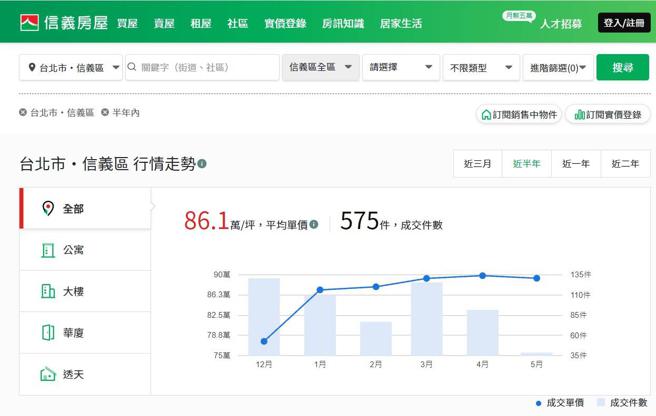This screenshot has height=416, width=656.
Task: Open the 信義區全區 district dropdown
Action: pyautogui.click(x=320, y=67)
